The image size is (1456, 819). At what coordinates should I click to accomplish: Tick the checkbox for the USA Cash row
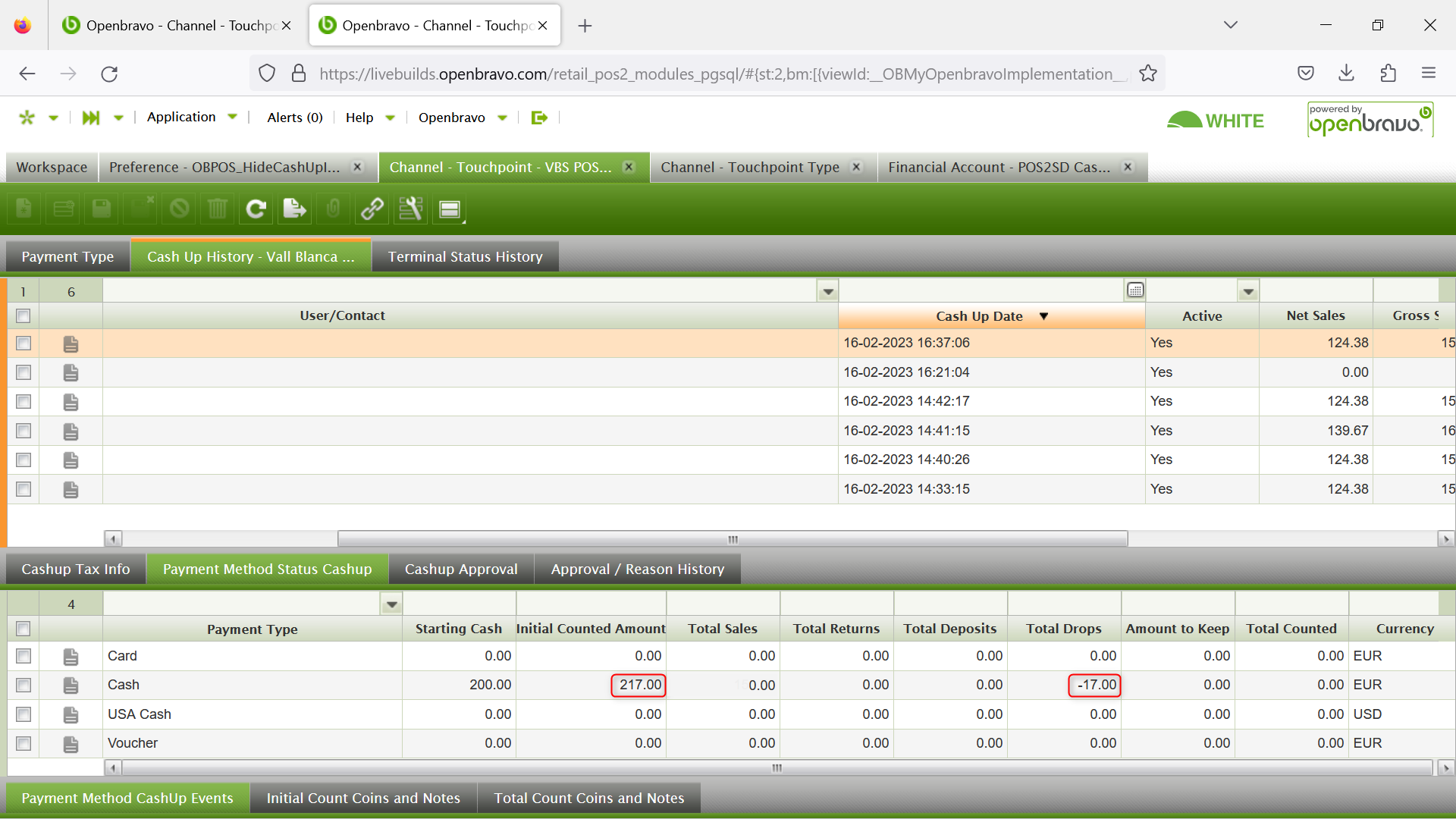coord(24,714)
